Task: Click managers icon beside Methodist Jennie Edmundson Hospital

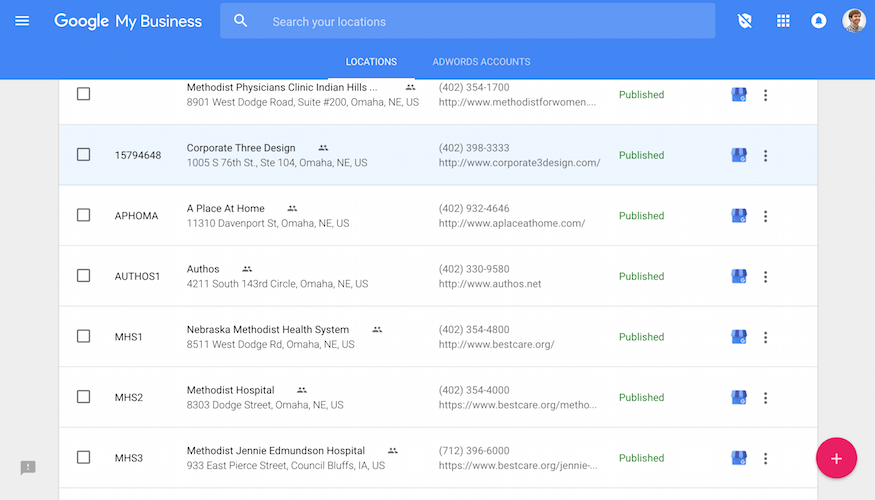Action: 393,451
